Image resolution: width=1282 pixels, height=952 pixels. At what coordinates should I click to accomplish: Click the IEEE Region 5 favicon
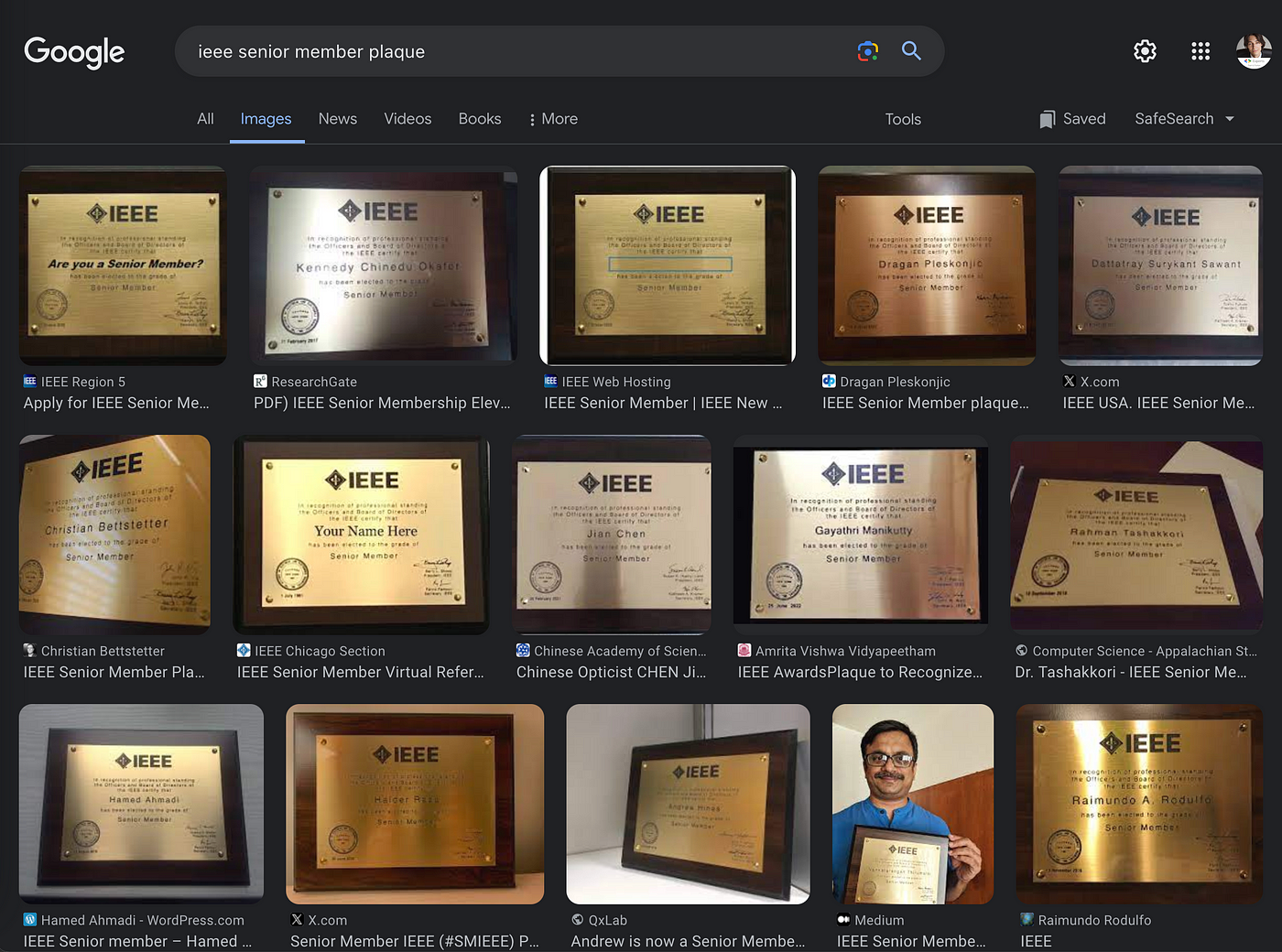pyautogui.click(x=30, y=382)
